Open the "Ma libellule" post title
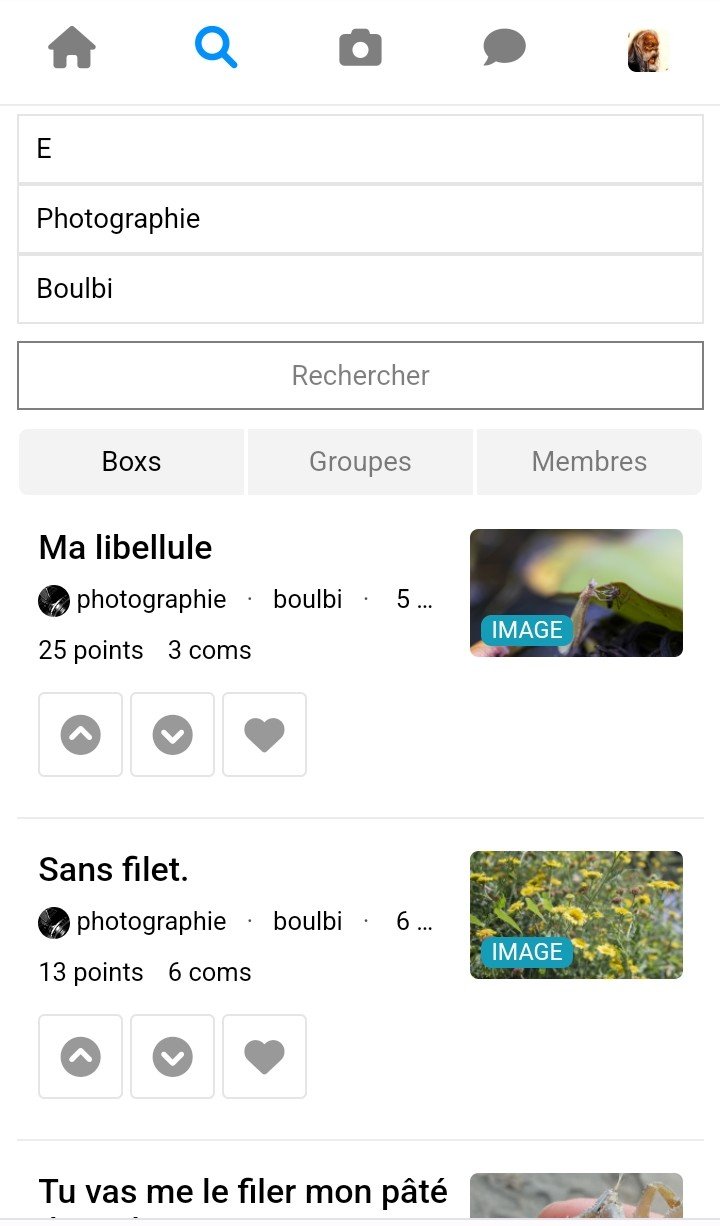 [126, 547]
